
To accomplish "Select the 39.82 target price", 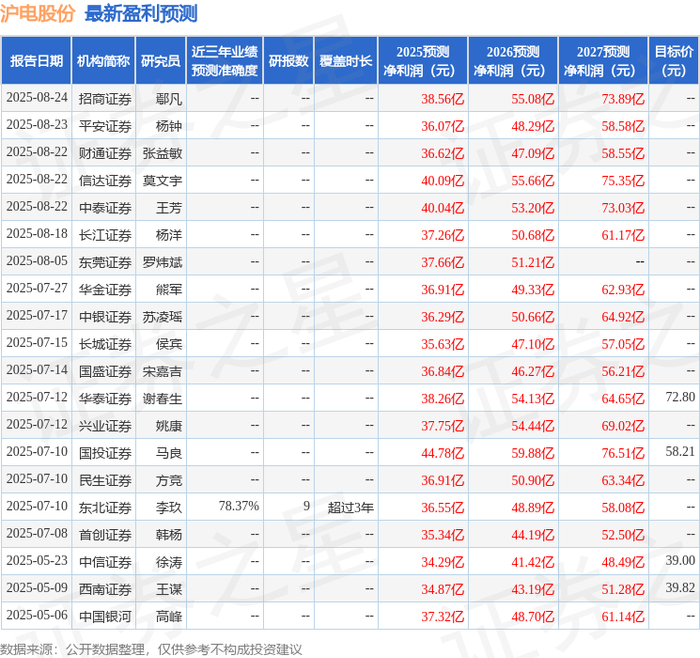I will pos(680,588).
